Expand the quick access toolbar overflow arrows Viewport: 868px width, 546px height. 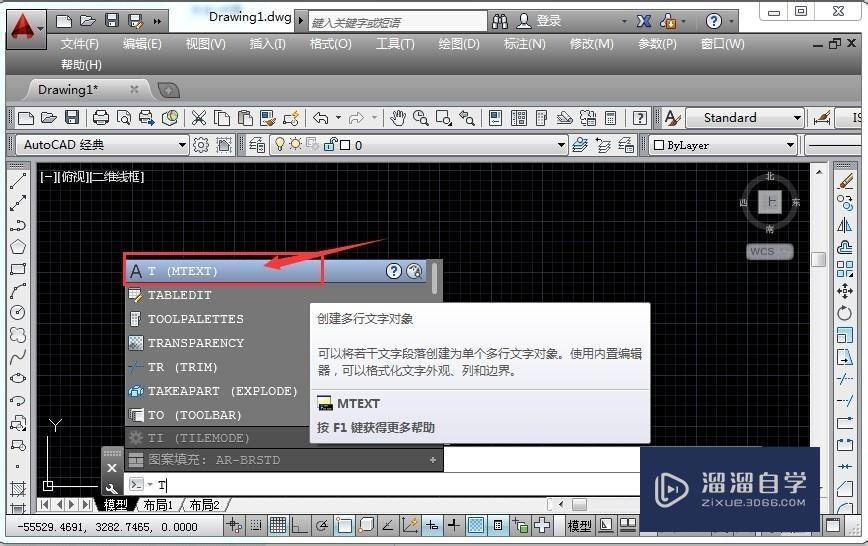point(158,22)
